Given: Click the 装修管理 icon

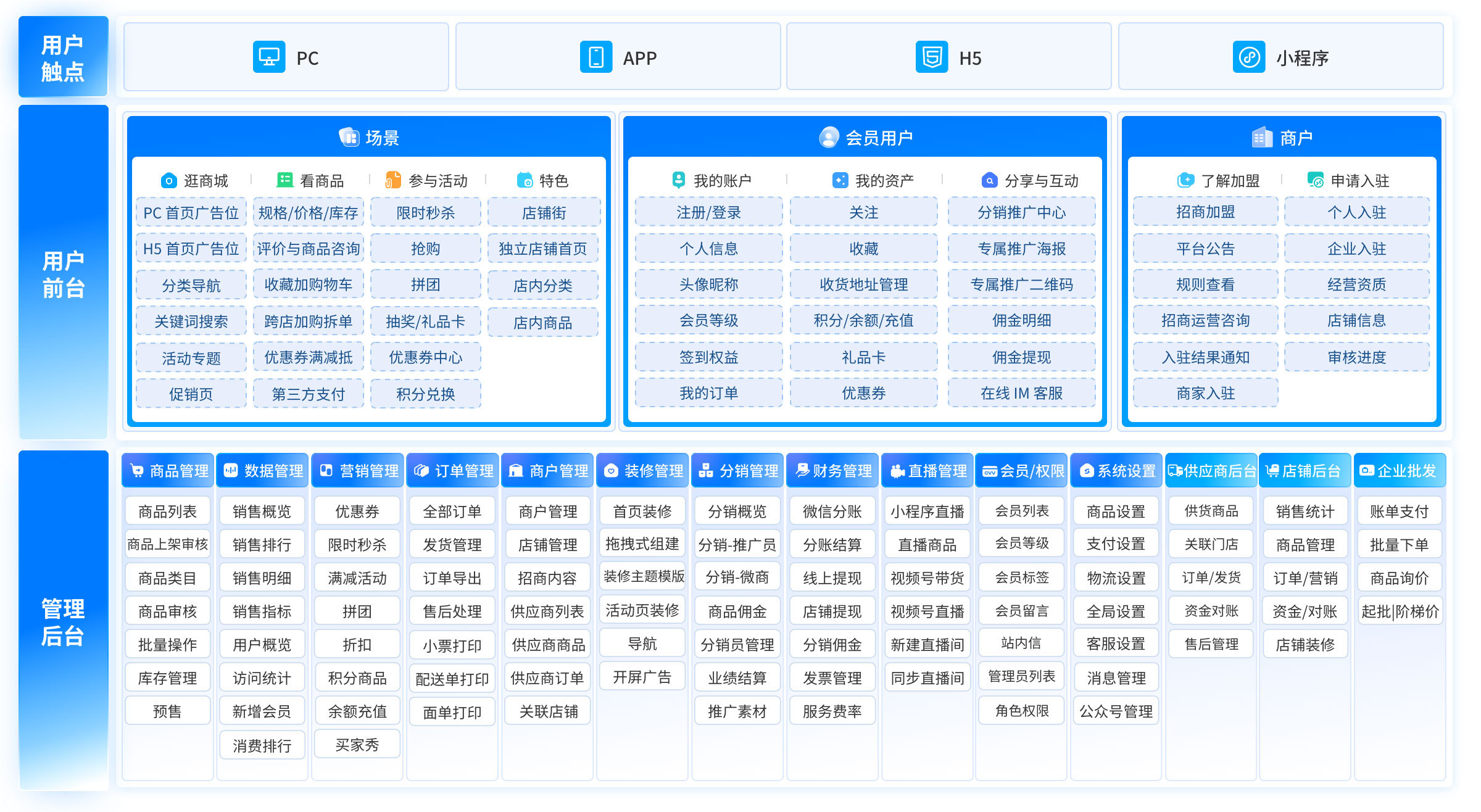Looking at the screenshot, I should coord(611,471).
